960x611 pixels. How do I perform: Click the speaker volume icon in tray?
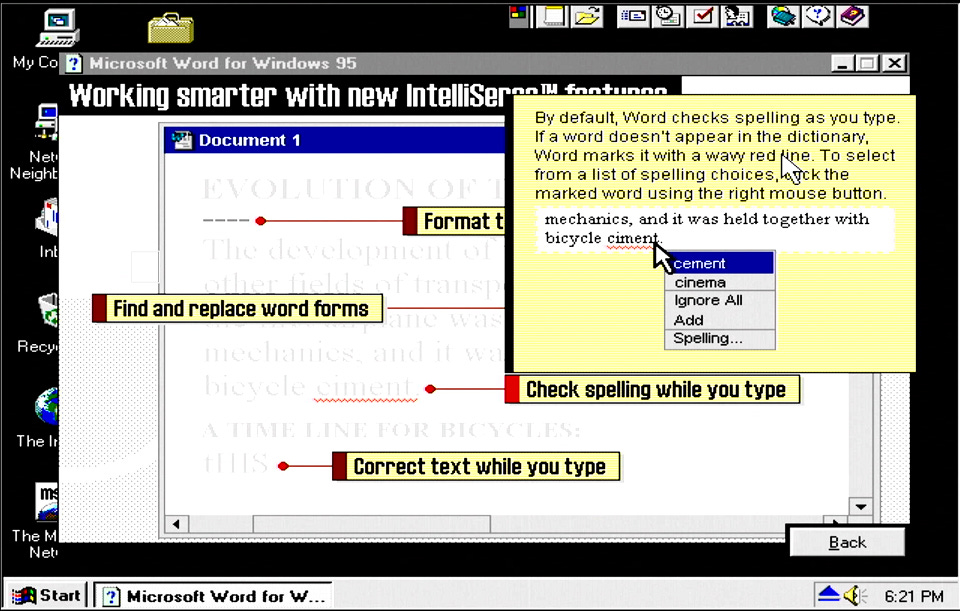click(x=855, y=595)
